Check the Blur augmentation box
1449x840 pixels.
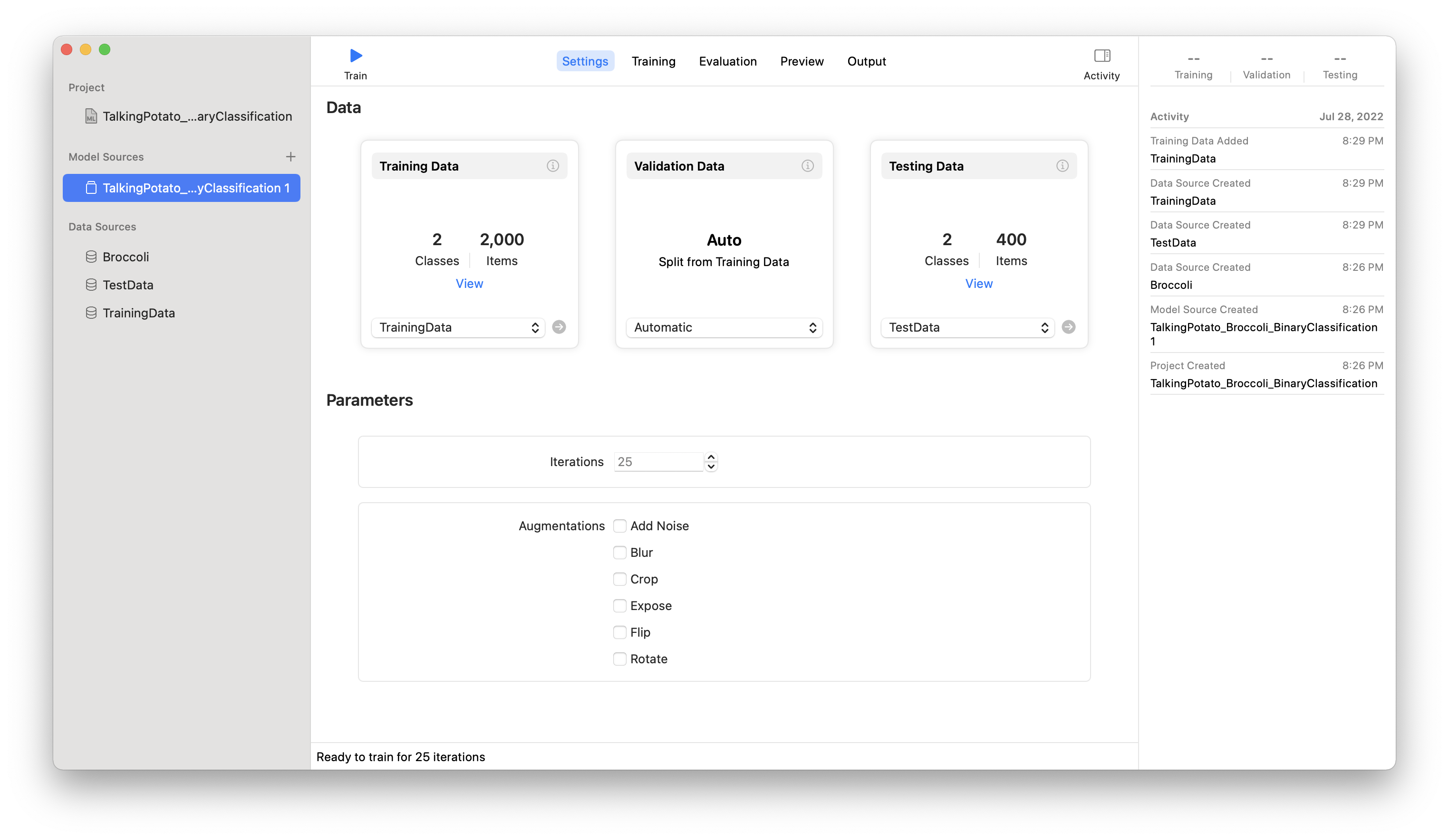(x=619, y=552)
